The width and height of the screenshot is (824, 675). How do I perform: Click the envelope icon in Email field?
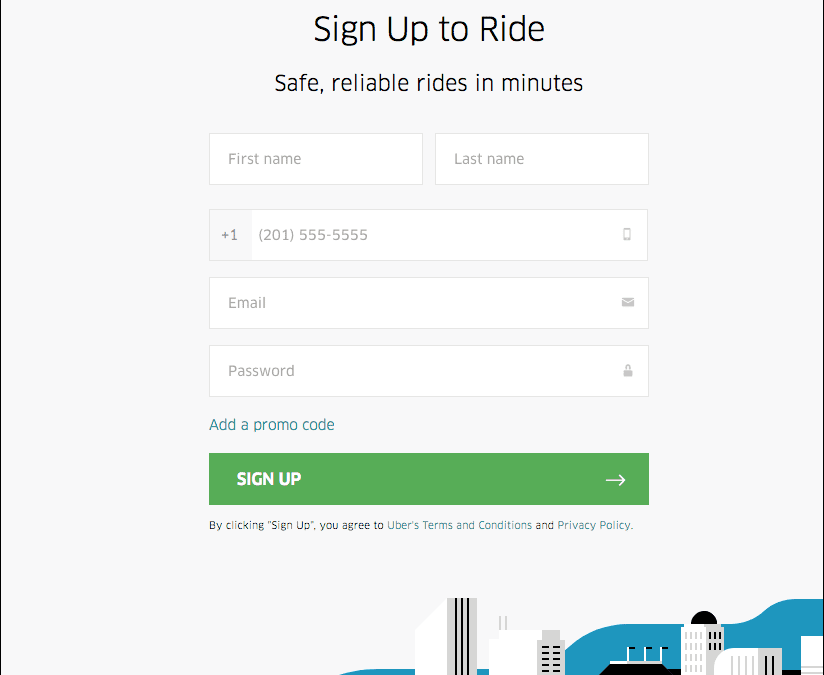coord(627,302)
